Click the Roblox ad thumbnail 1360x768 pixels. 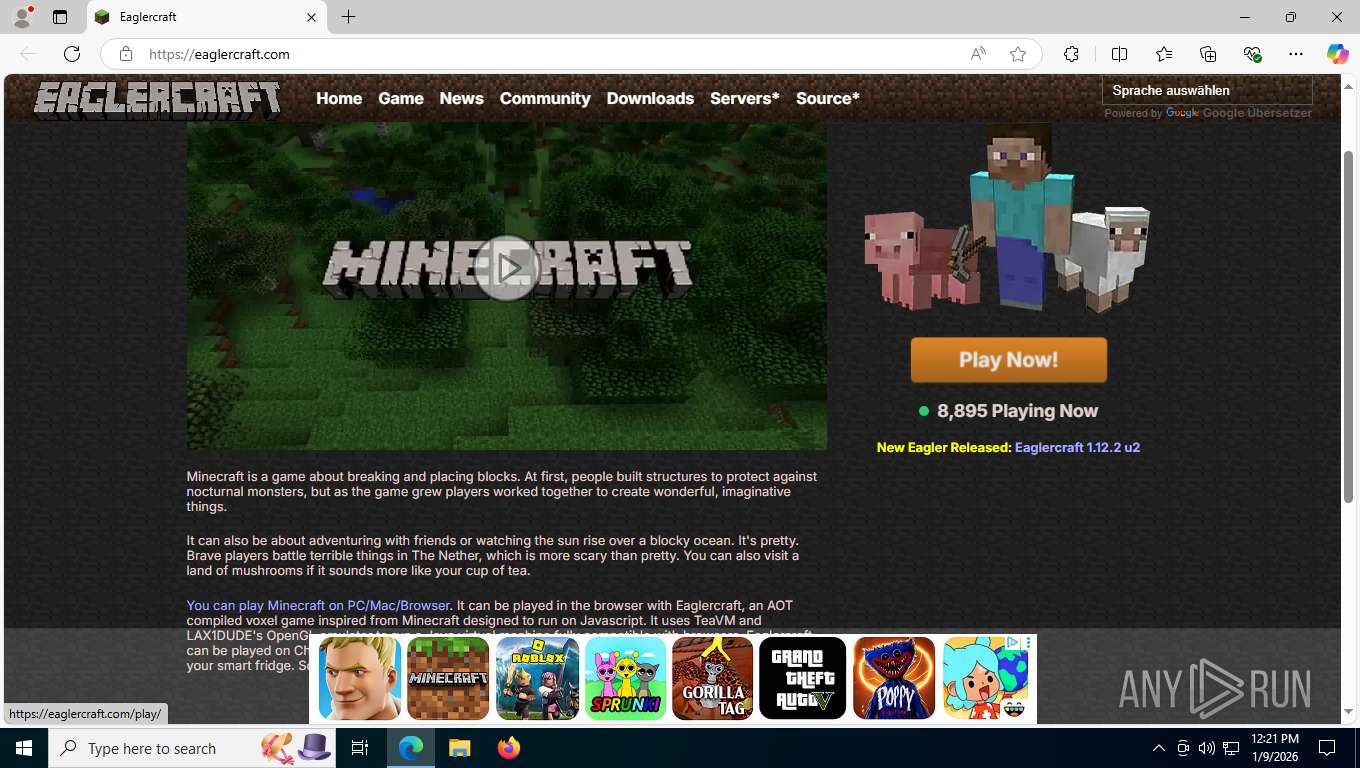tap(537, 678)
